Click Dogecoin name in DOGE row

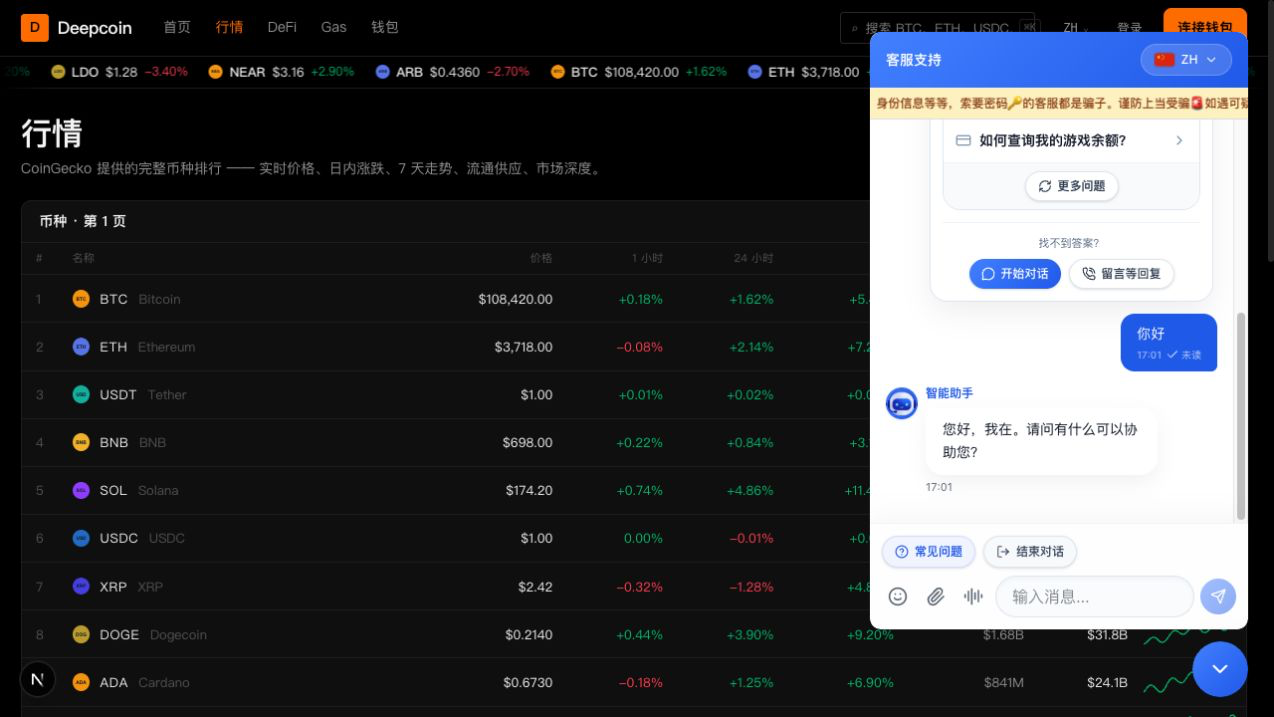178,634
